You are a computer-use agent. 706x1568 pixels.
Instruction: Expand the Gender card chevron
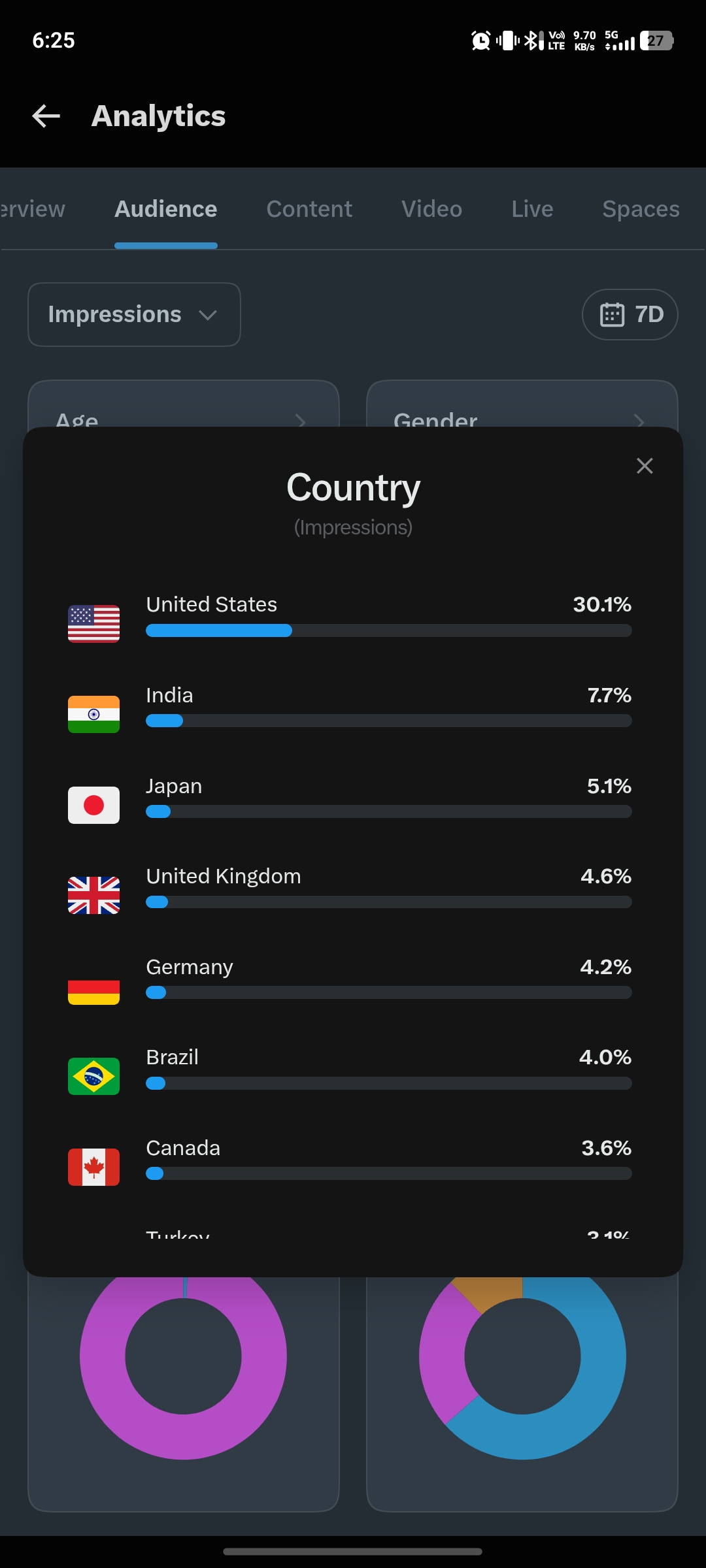tap(639, 421)
